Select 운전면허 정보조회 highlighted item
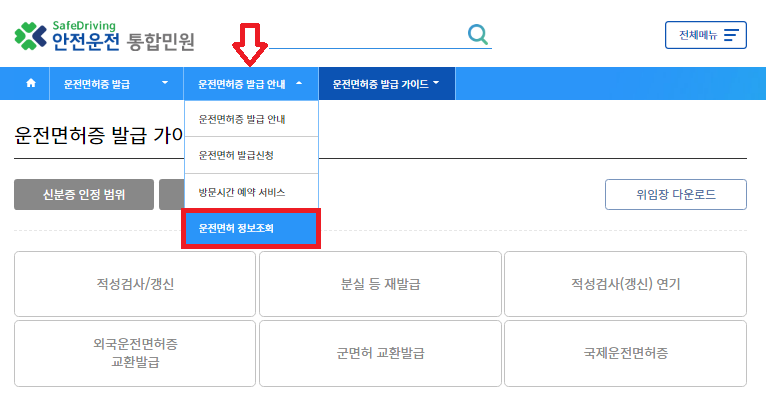This screenshot has height=408, width=766. click(251, 228)
